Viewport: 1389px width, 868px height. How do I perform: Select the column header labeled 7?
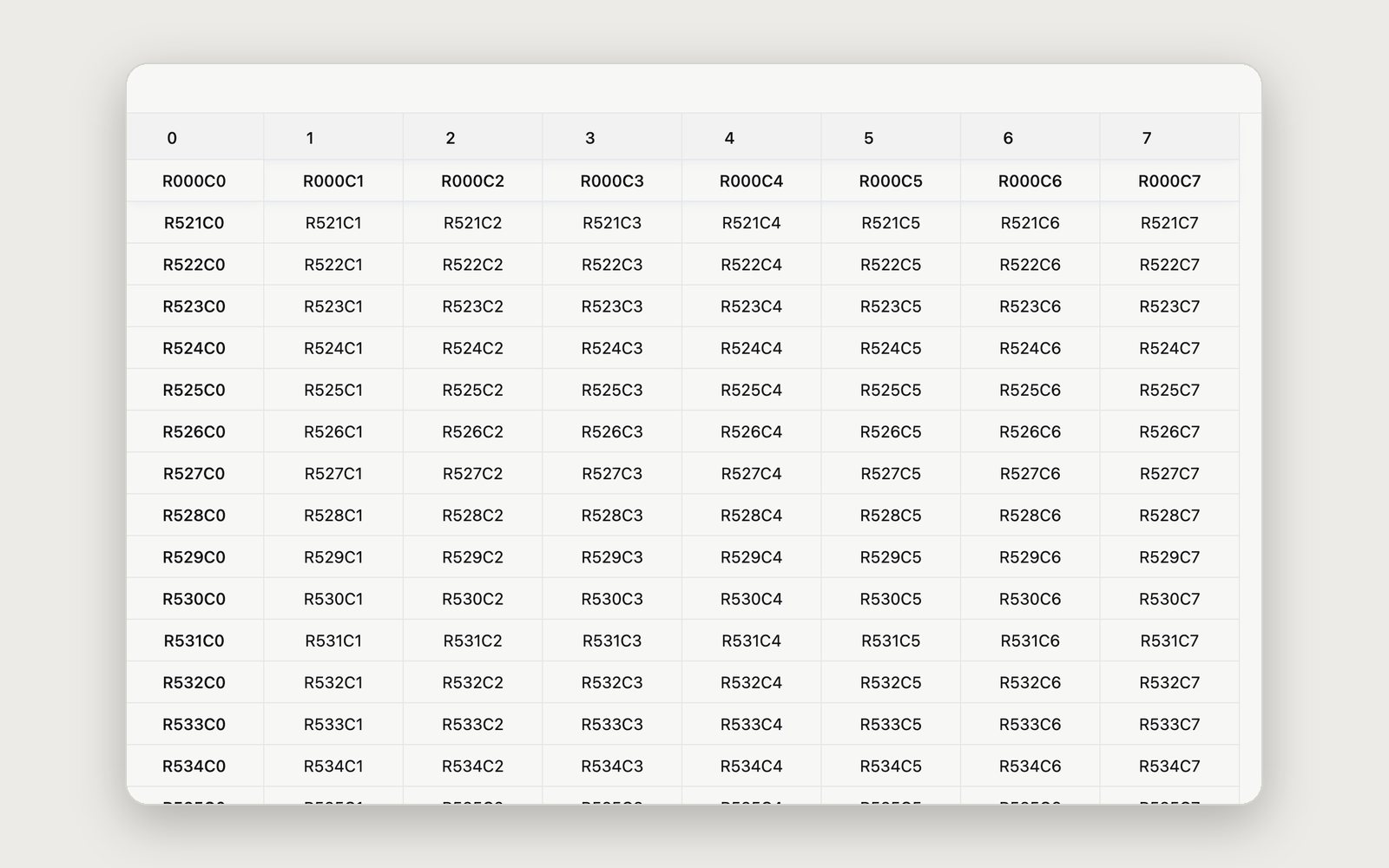coord(1169,137)
